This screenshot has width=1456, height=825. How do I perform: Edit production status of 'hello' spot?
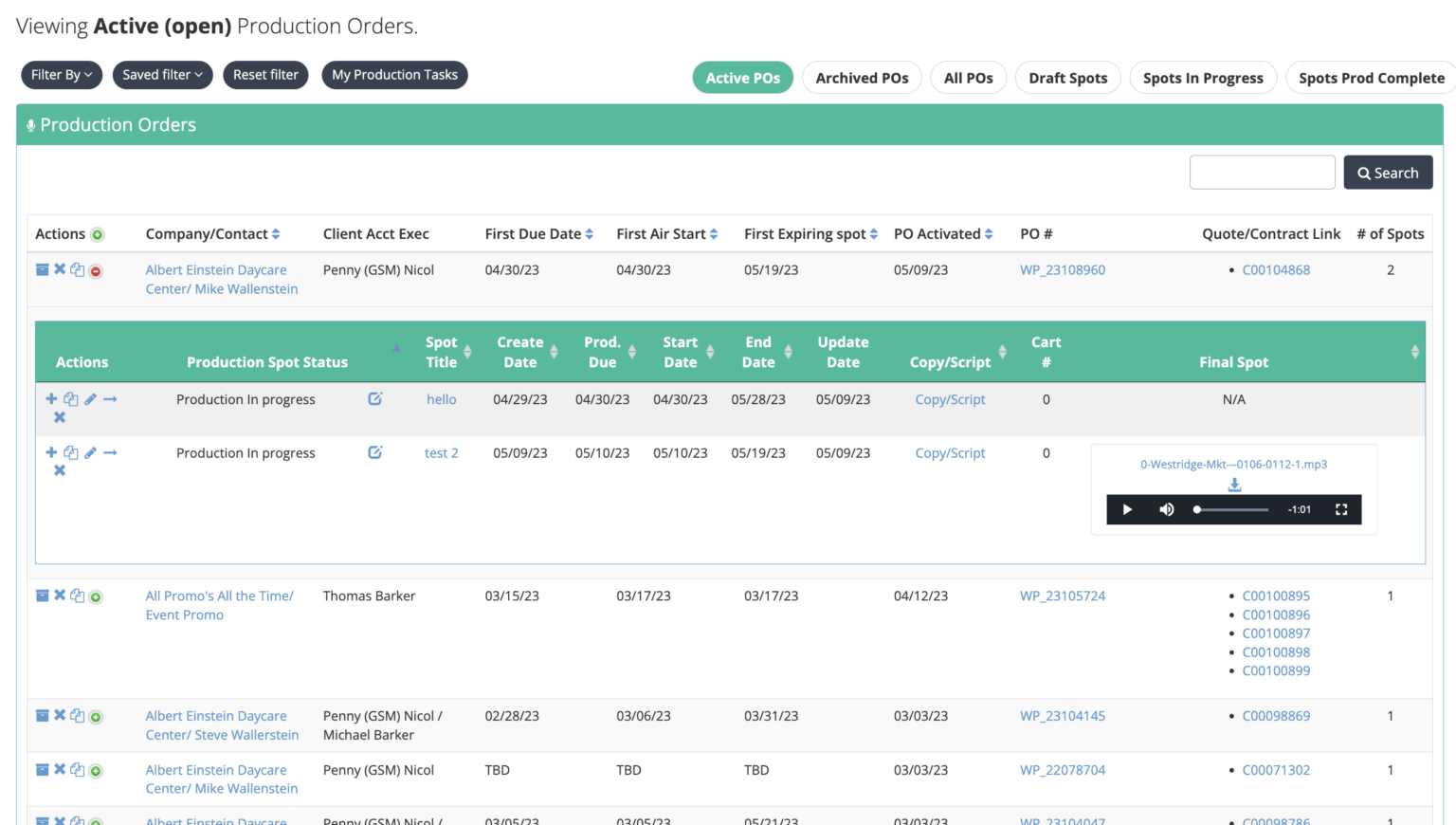pos(375,399)
